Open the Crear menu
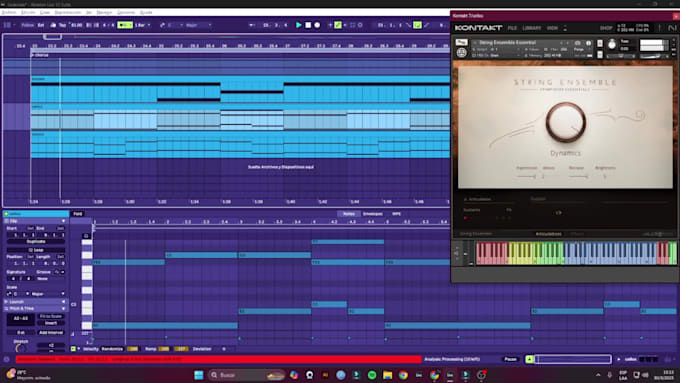 tap(45, 13)
